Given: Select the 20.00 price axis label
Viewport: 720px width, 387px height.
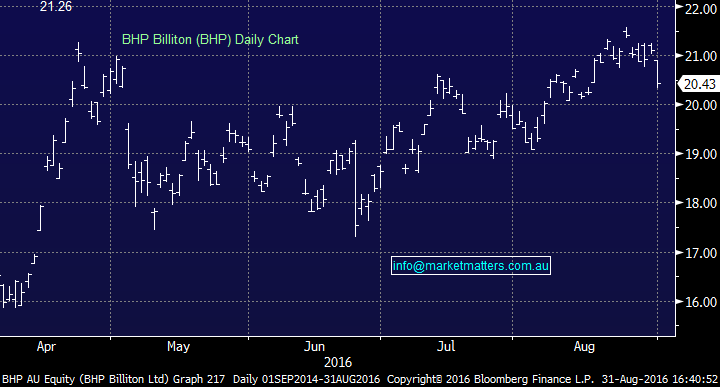Looking at the screenshot, I should pos(701,105).
